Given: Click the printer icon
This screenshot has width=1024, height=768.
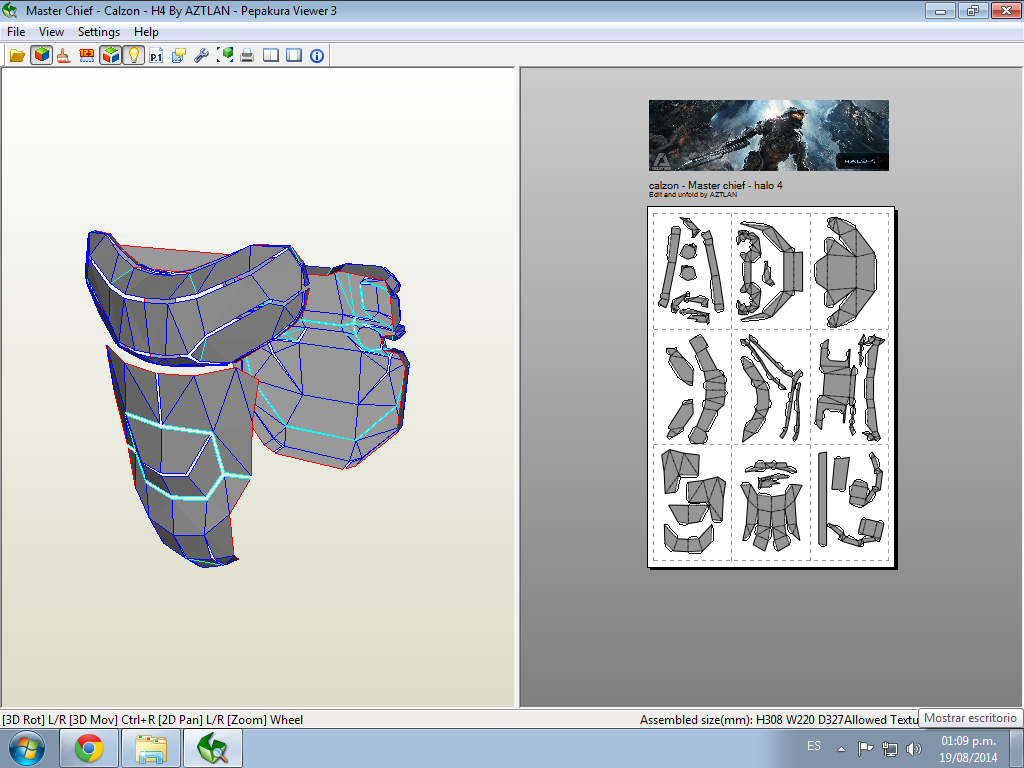Looking at the screenshot, I should [x=247, y=56].
